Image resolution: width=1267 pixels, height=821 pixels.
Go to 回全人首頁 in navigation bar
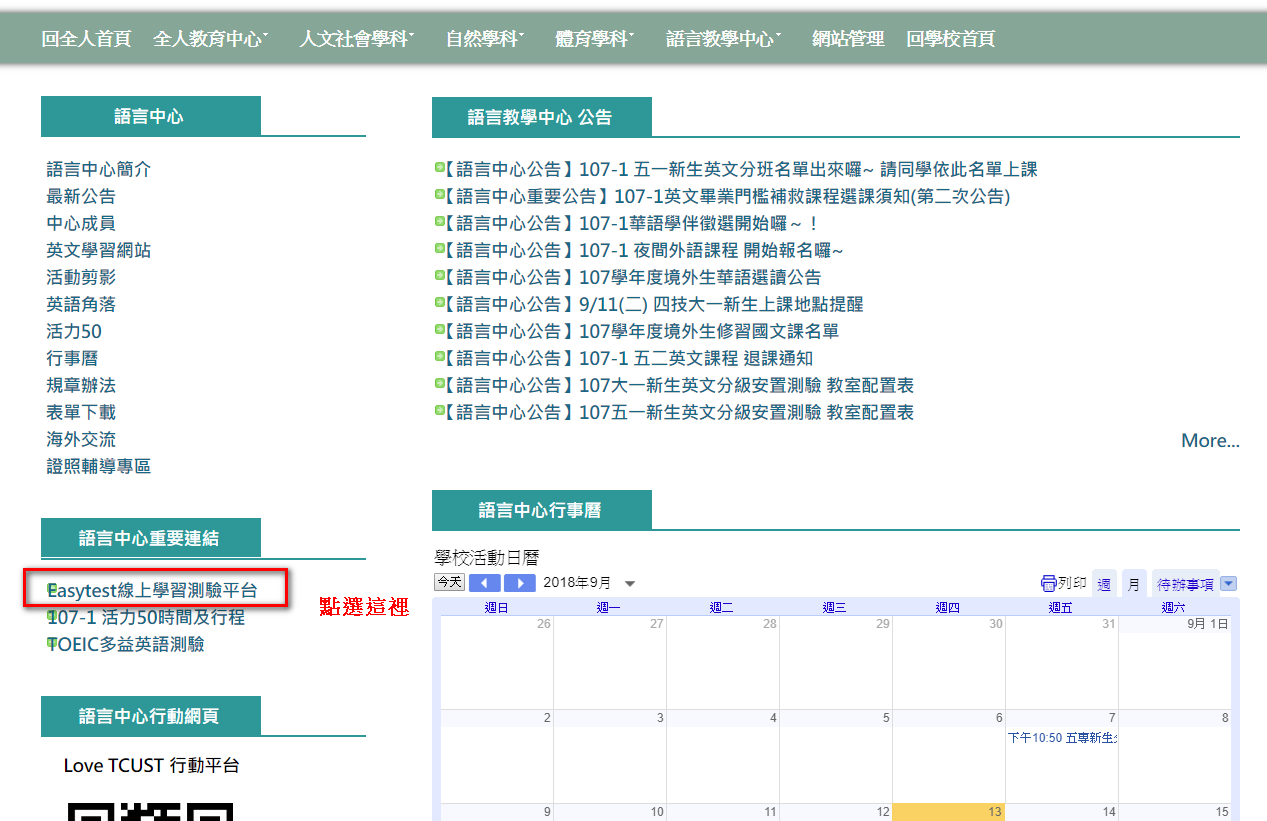coord(86,39)
